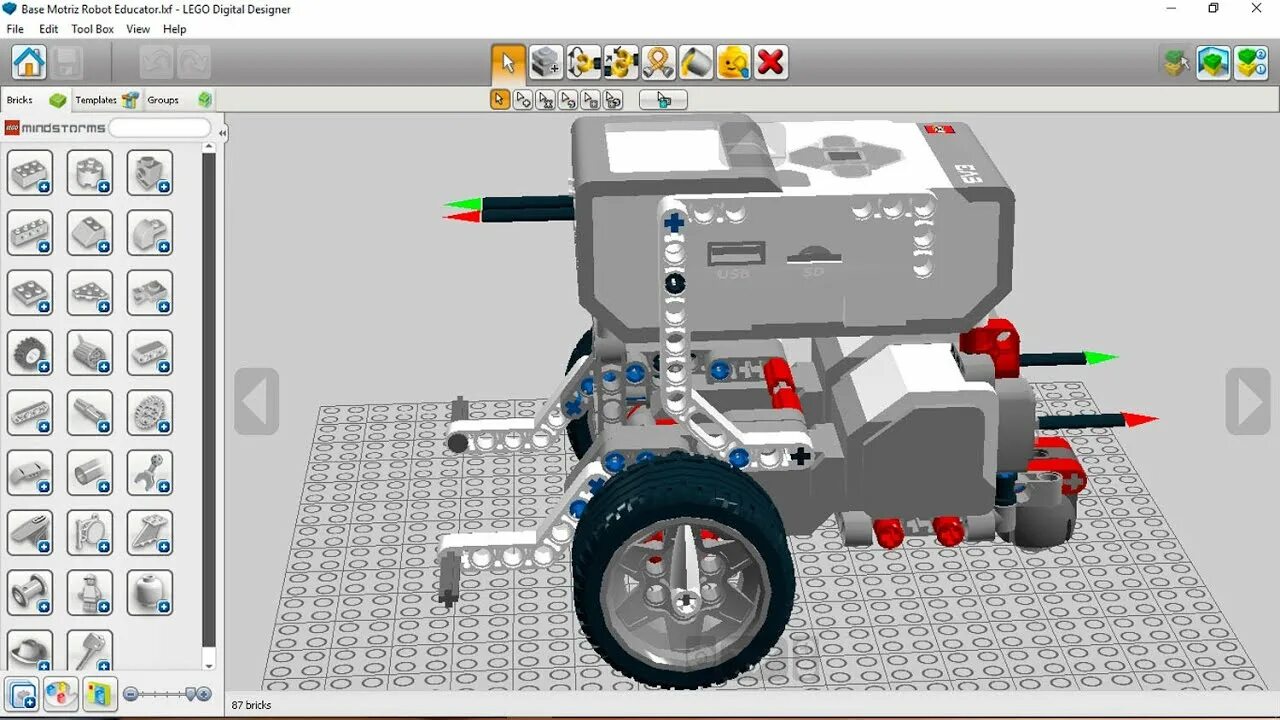Choose the Hide minifig-head tool

[x=733, y=62]
